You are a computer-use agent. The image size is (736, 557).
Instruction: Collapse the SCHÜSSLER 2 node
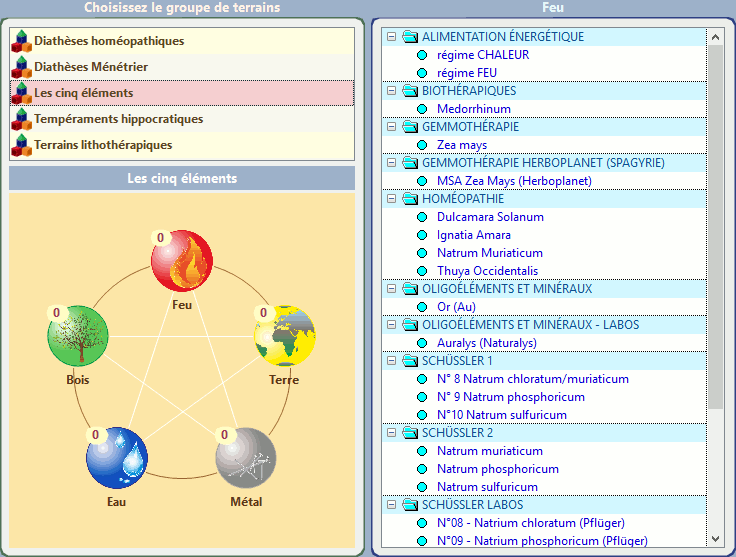[391, 433]
